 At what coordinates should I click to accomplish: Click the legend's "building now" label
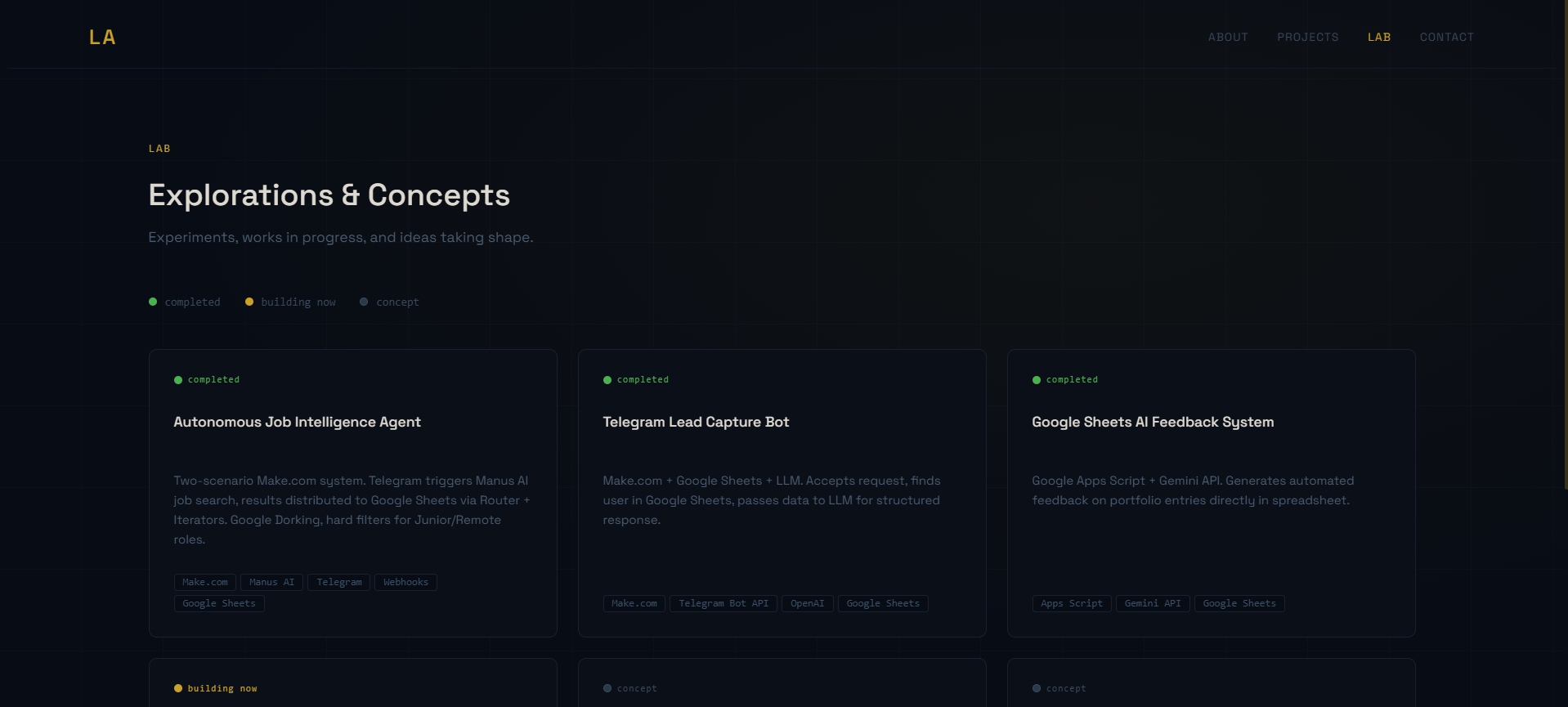pos(298,302)
